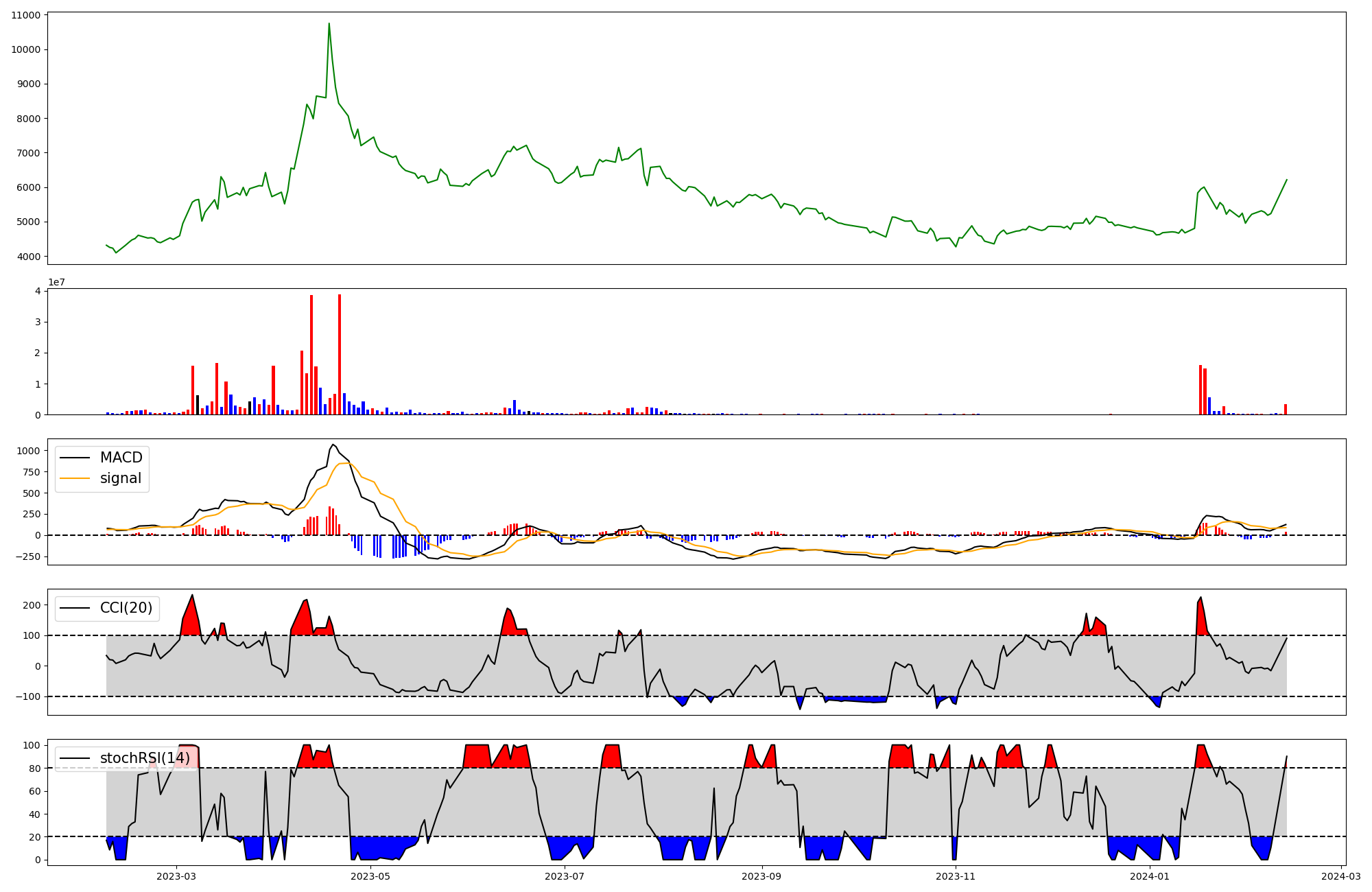Screen dimensions: 1372x892
Task: Click the stochRSI(14) legend entry
Action: (145, 758)
